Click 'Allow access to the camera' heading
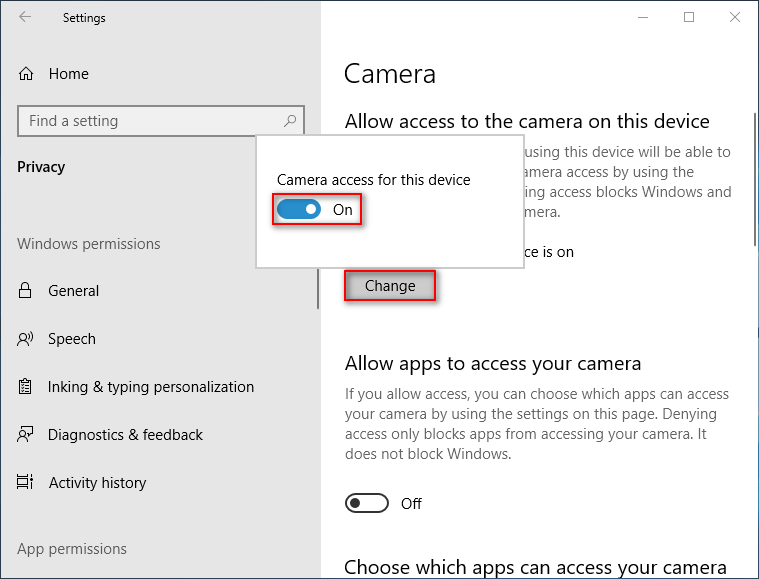The image size is (759, 579). [527, 121]
